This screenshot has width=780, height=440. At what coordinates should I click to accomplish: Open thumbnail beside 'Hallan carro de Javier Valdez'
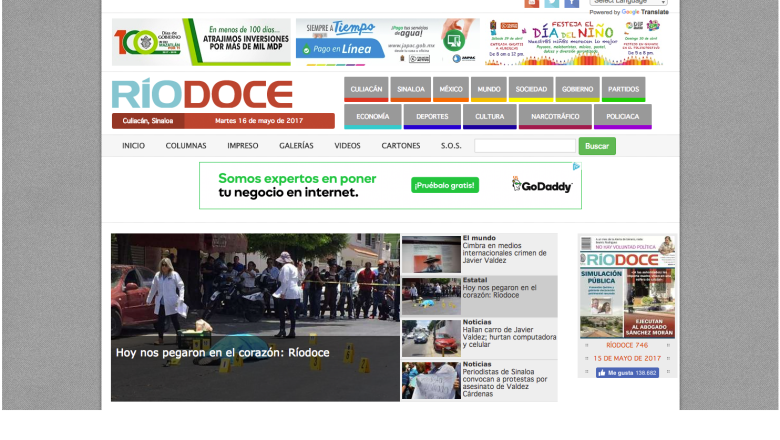point(431,339)
